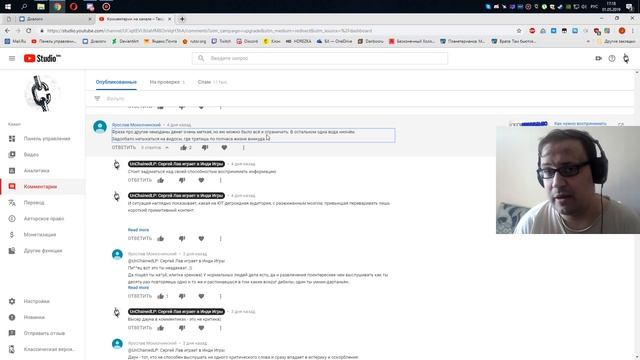640x360 pixels.
Task: Expand 'Read more' under 'И ситуация наглядно' reply
Action: click(138, 230)
